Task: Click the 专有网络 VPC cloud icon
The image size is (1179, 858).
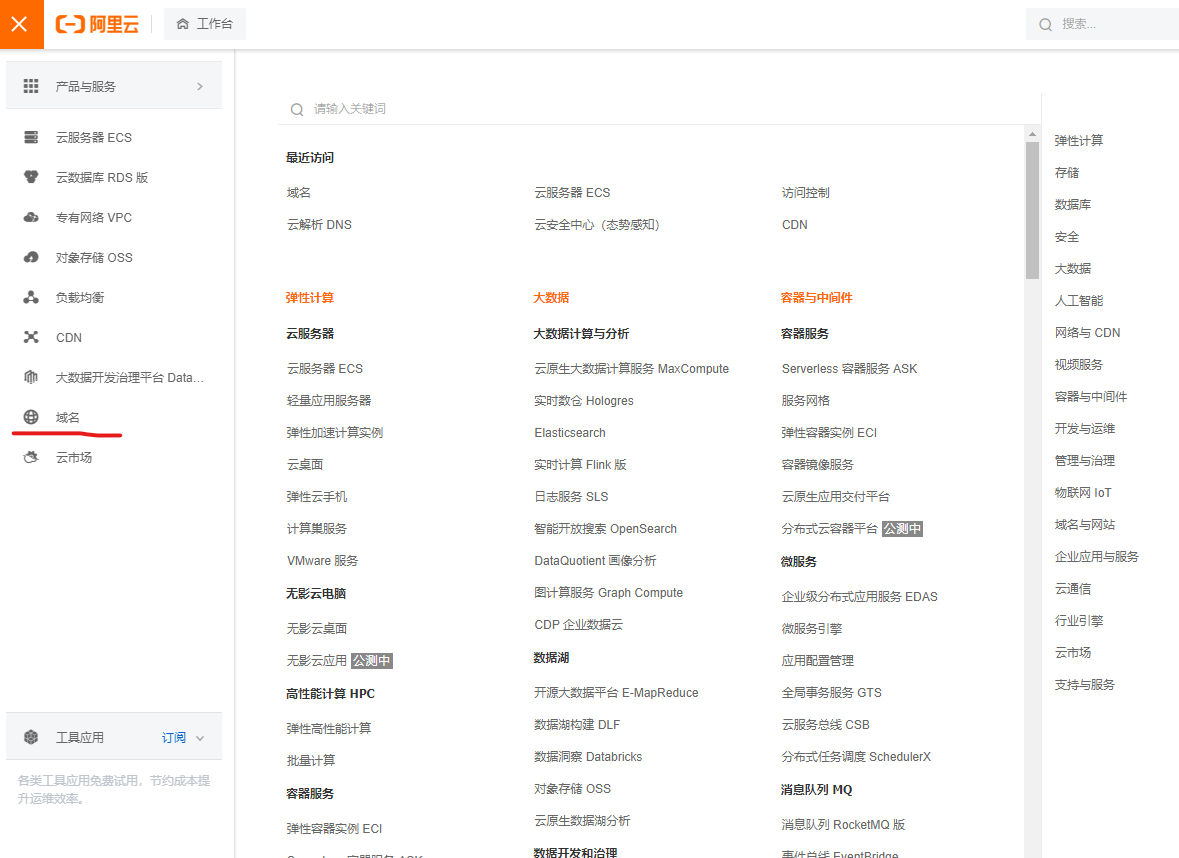Action: [x=31, y=217]
